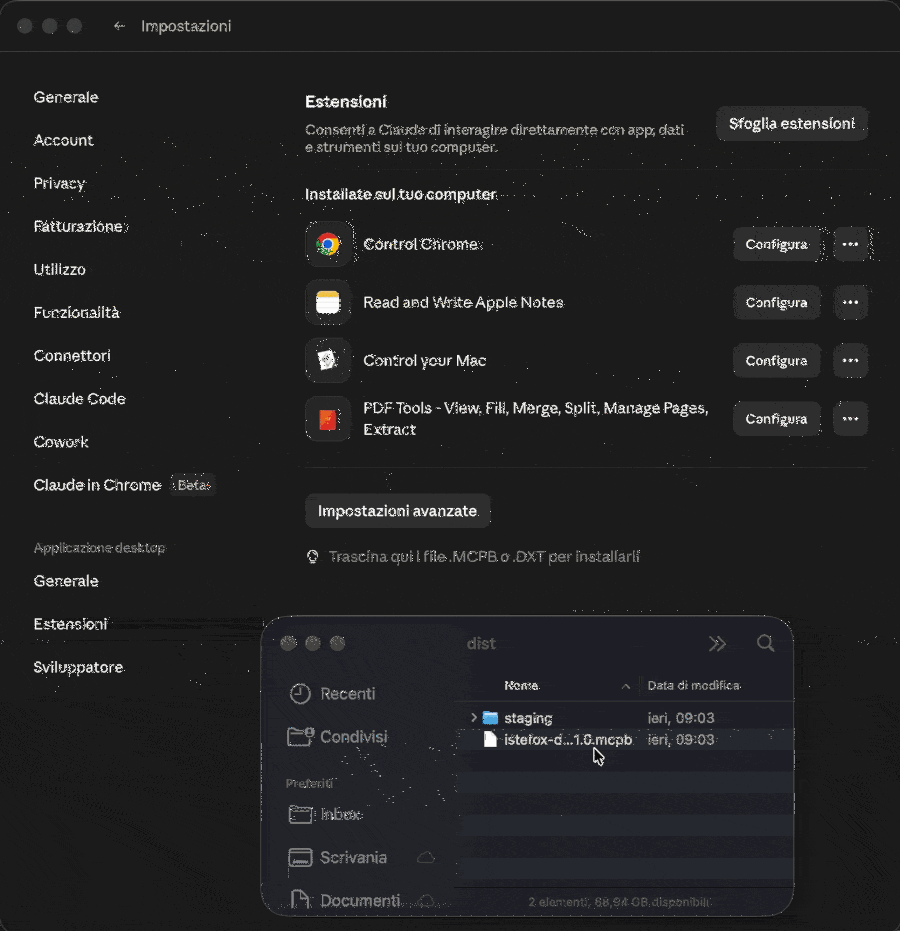Select Documenti in Finder sidebar
The image size is (900, 931).
pos(360,900)
